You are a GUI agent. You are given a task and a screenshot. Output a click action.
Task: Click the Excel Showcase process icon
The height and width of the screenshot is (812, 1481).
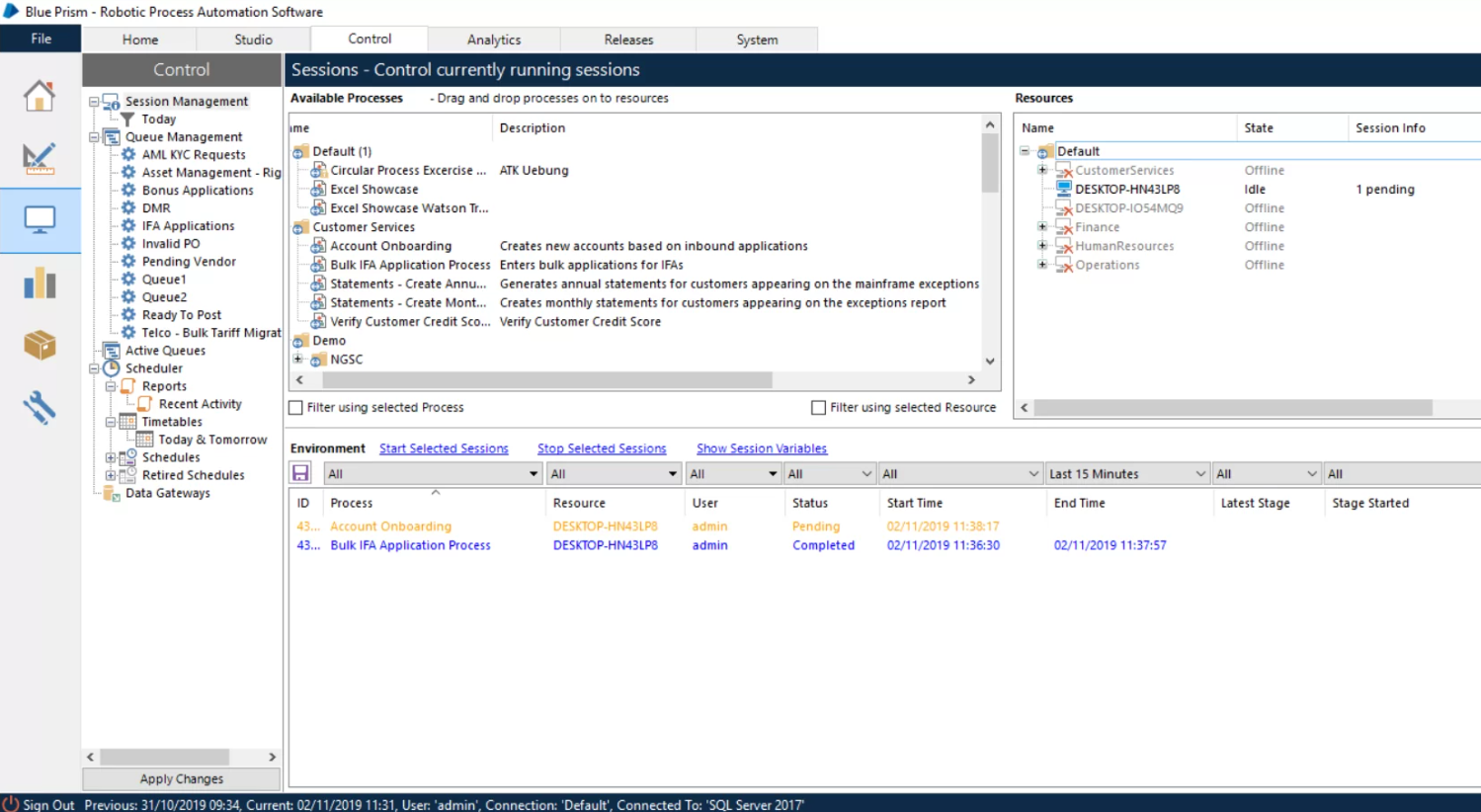click(318, 190)
